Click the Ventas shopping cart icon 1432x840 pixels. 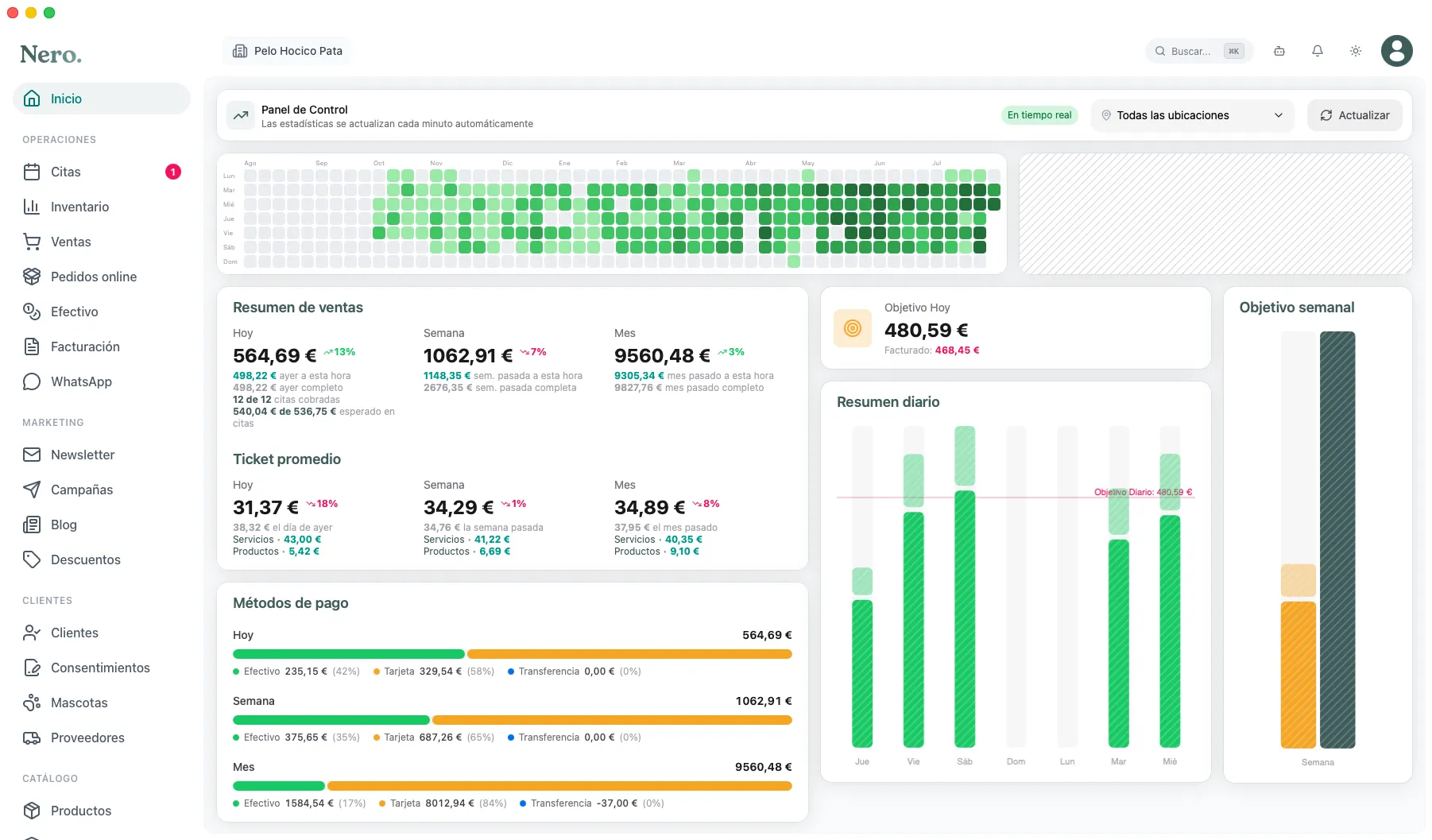32,242
